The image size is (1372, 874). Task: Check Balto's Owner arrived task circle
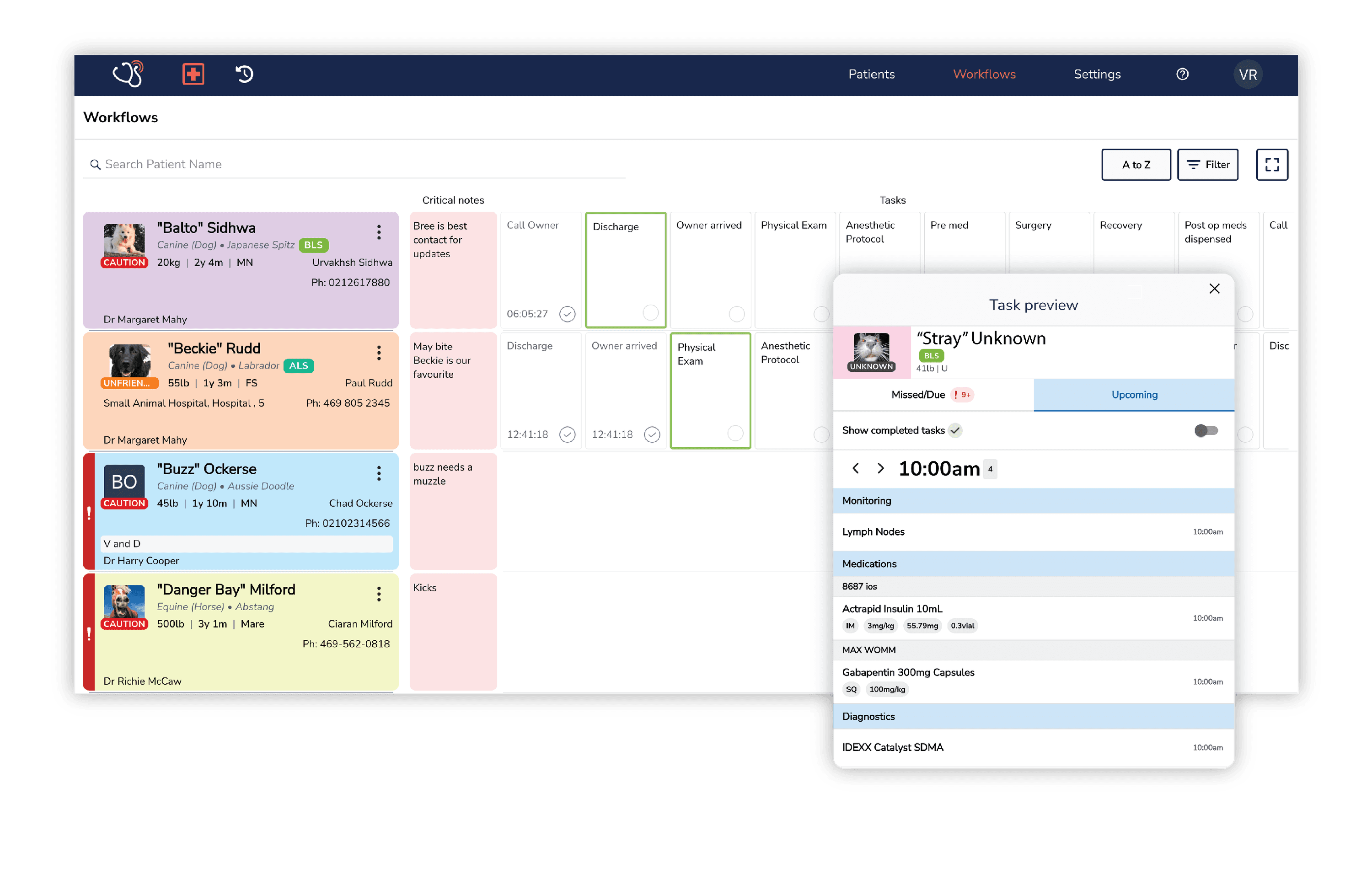pyautogui.click(x=736, y=314)
